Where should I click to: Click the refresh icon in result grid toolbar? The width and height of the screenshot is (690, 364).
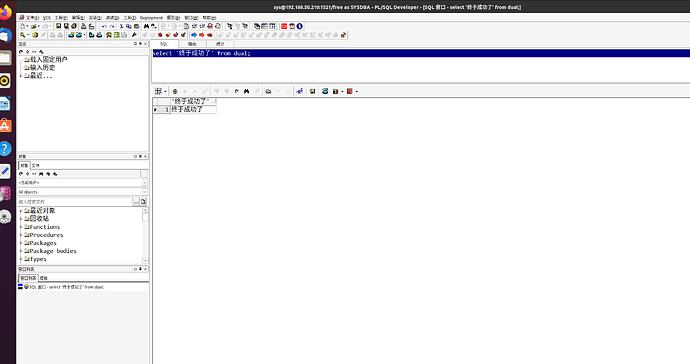pyautogui.click(x=237, y=92)
